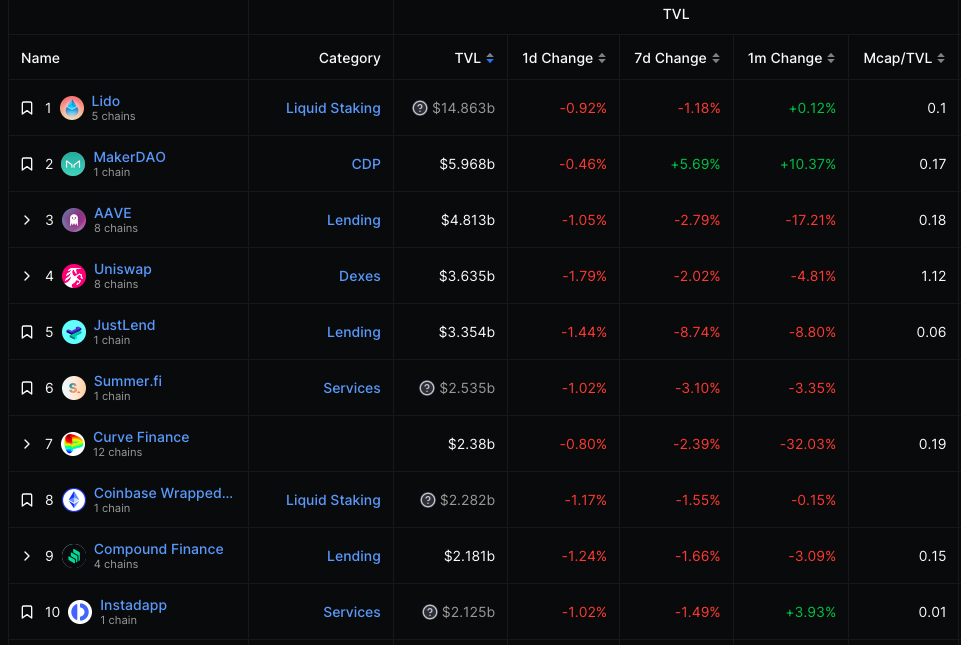Click question mark icon beside Lido TVL

pos(420,109)
